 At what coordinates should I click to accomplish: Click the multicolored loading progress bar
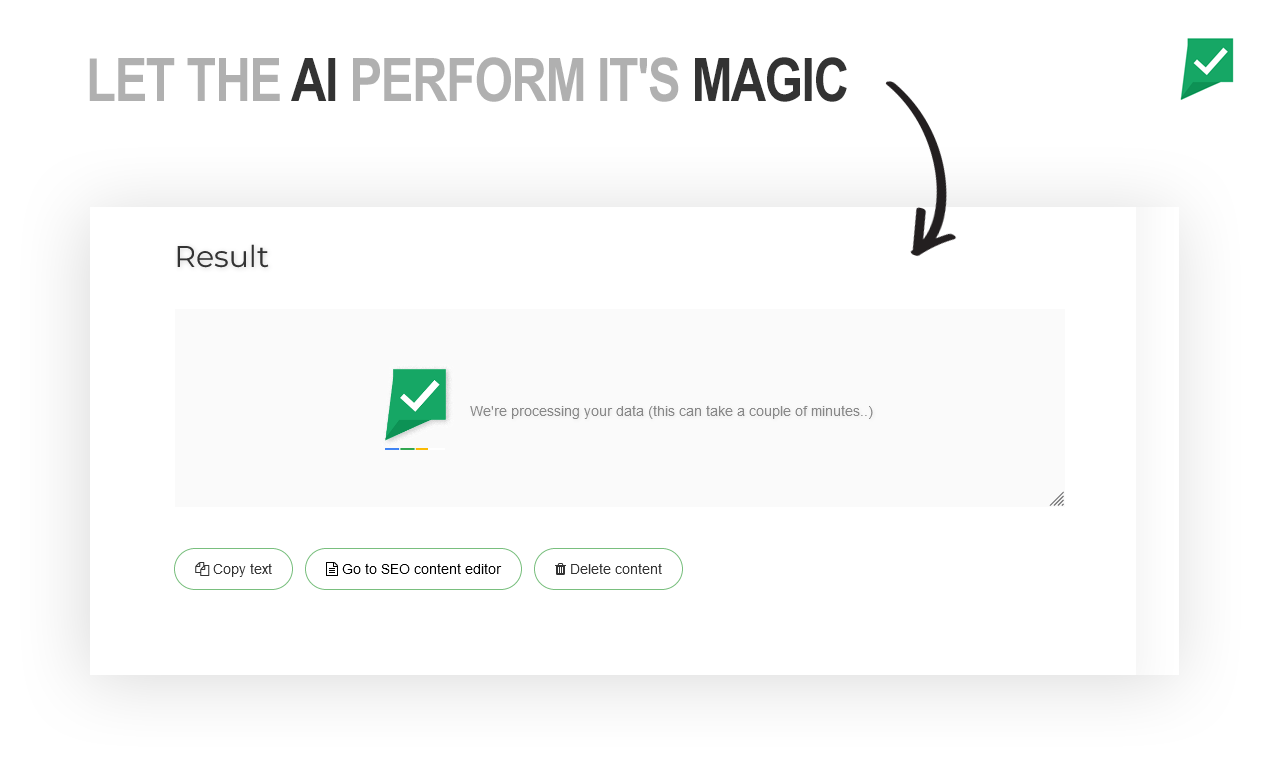(414, 449)
